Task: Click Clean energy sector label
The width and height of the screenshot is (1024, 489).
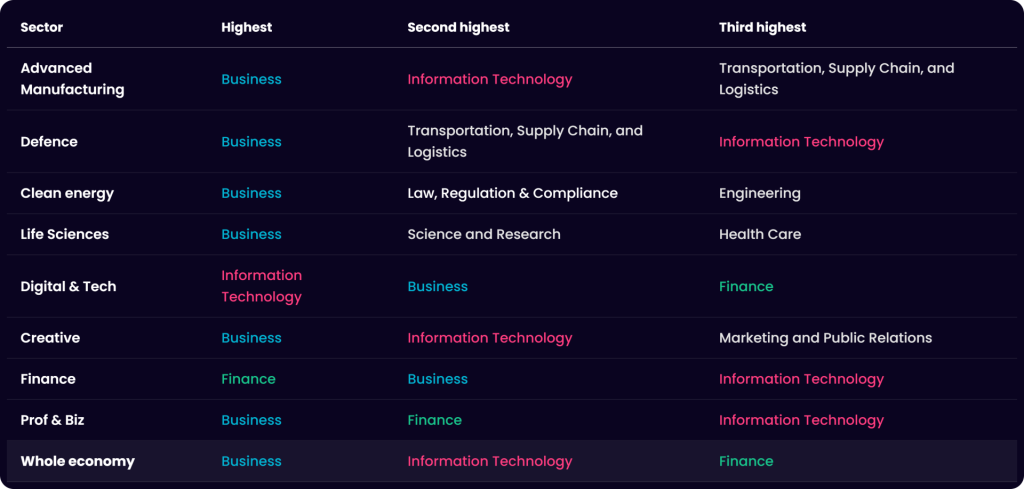Action: click(67, 193)
